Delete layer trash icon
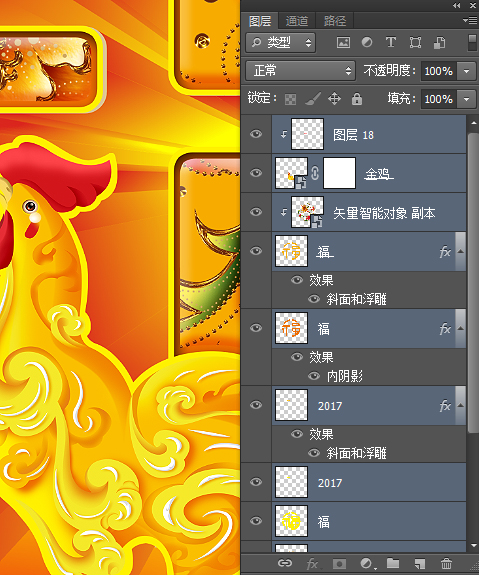This screenshot has width=479, height=575. (446, 563)
